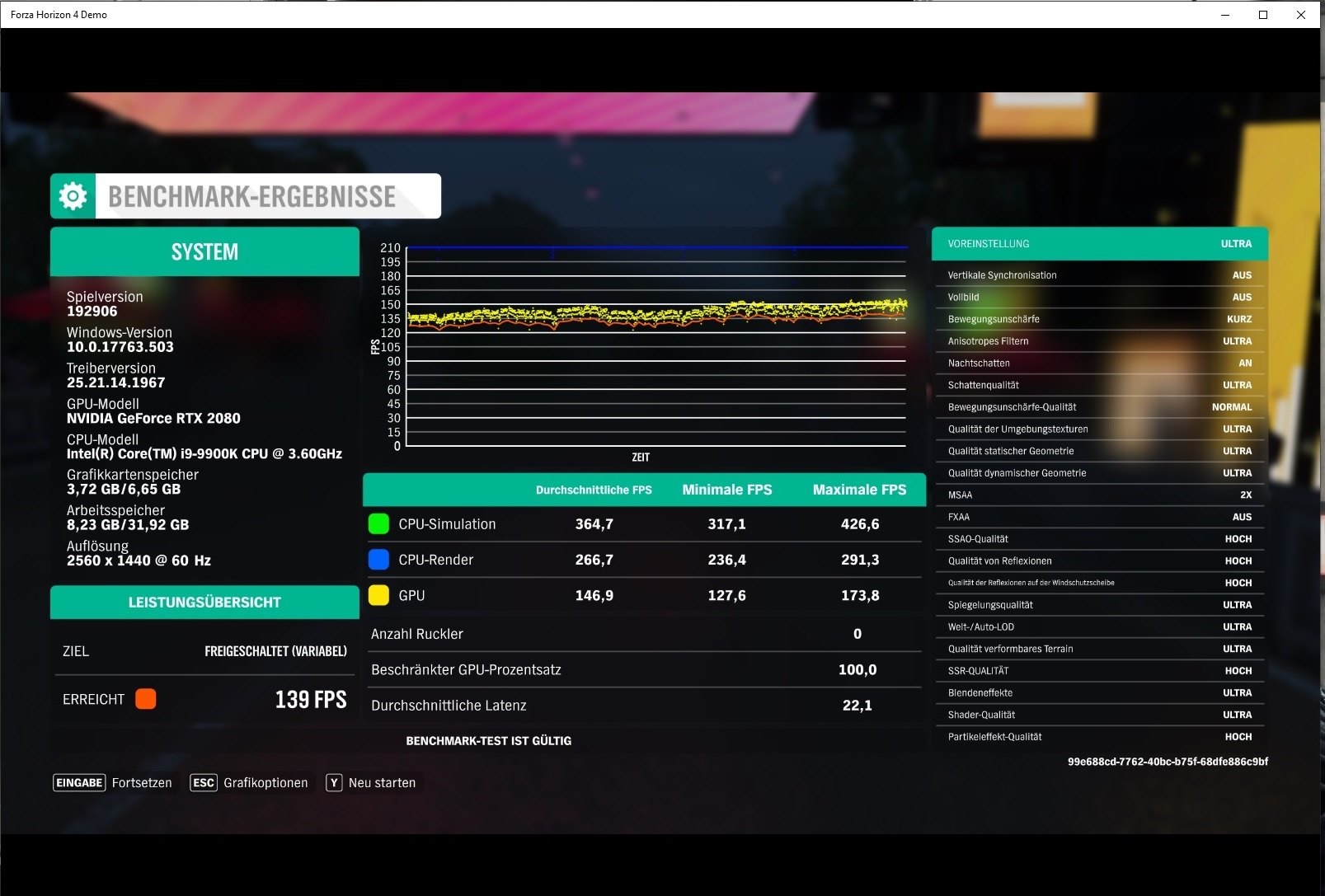Click the Qualität verformbares Terrain row
1325x896 pixels.
coord(1100,649)
